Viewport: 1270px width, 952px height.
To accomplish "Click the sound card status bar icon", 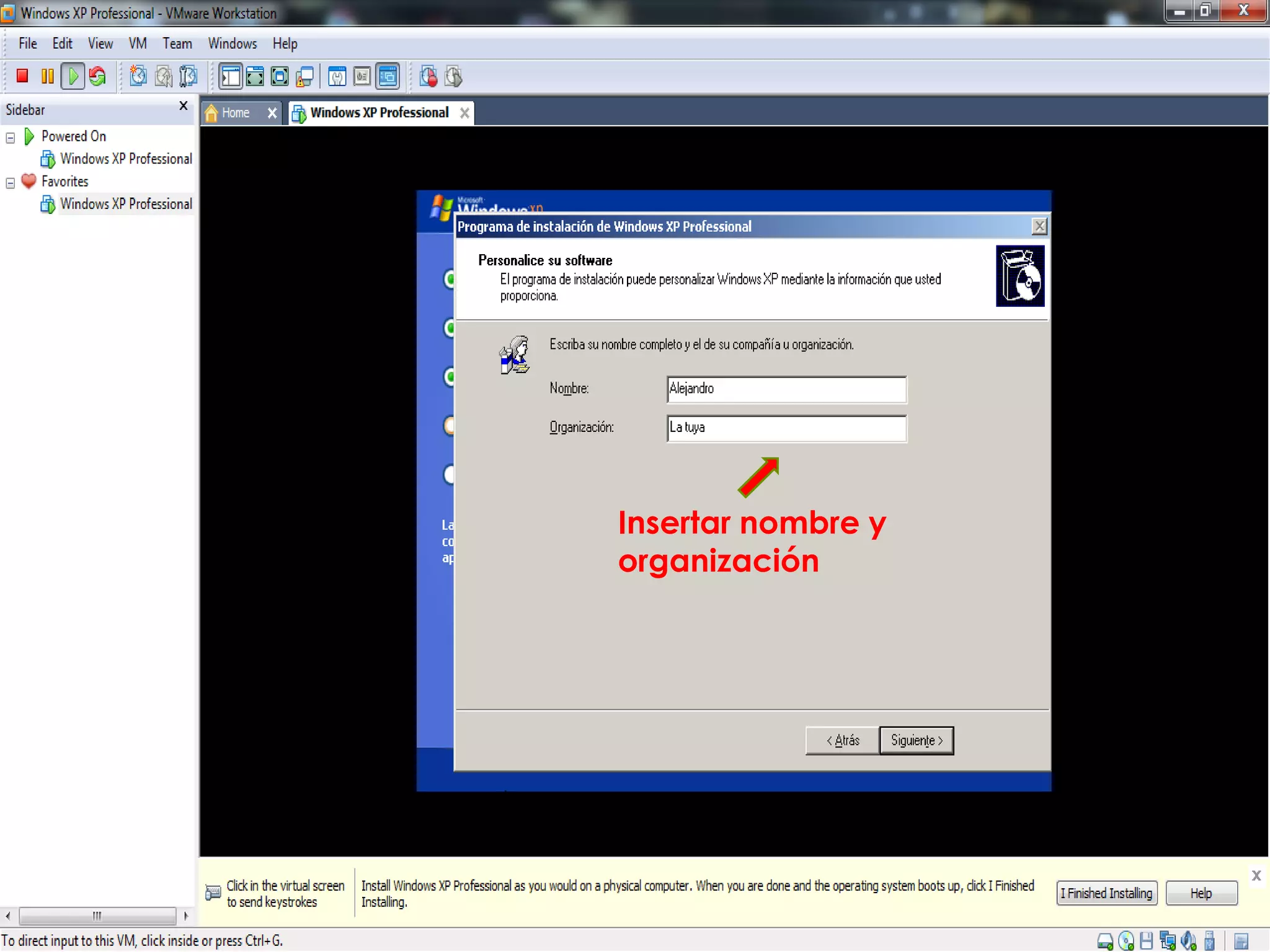I will point(1189,941).
